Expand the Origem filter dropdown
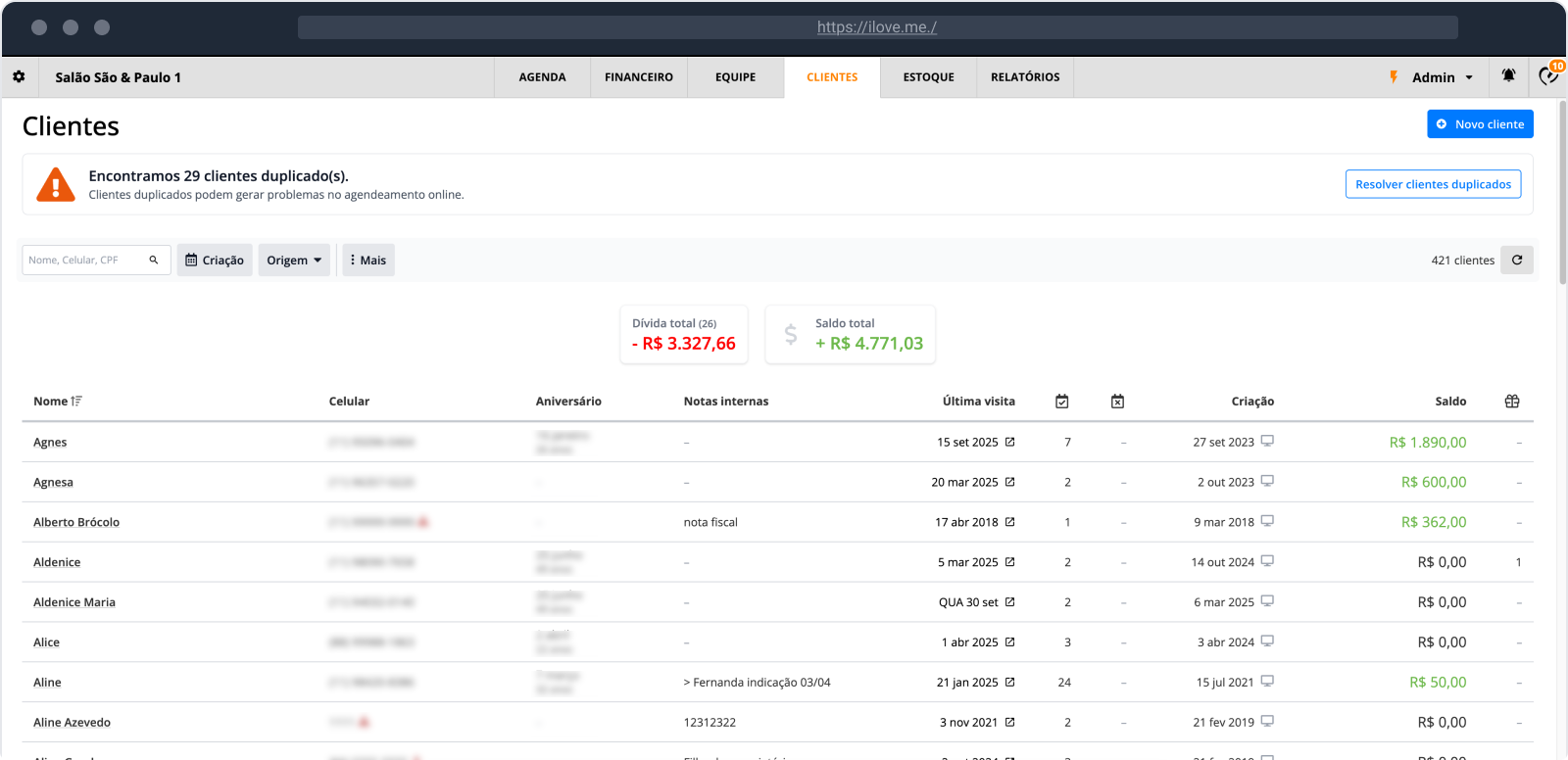This screenshot has height=760, width=1568. (x=294, y=261)
